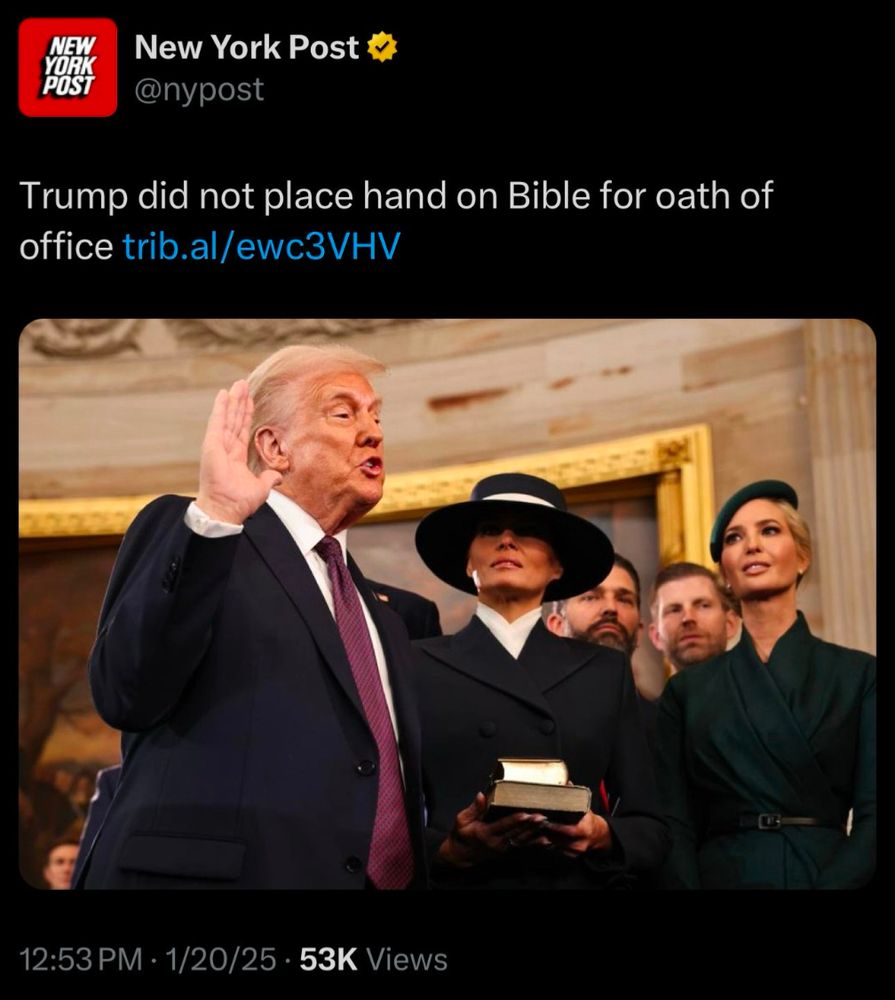This screenshot has width=895, height=1000.
Task: Click the wide-brimmed hat in the photo
Action: point(514,534)
